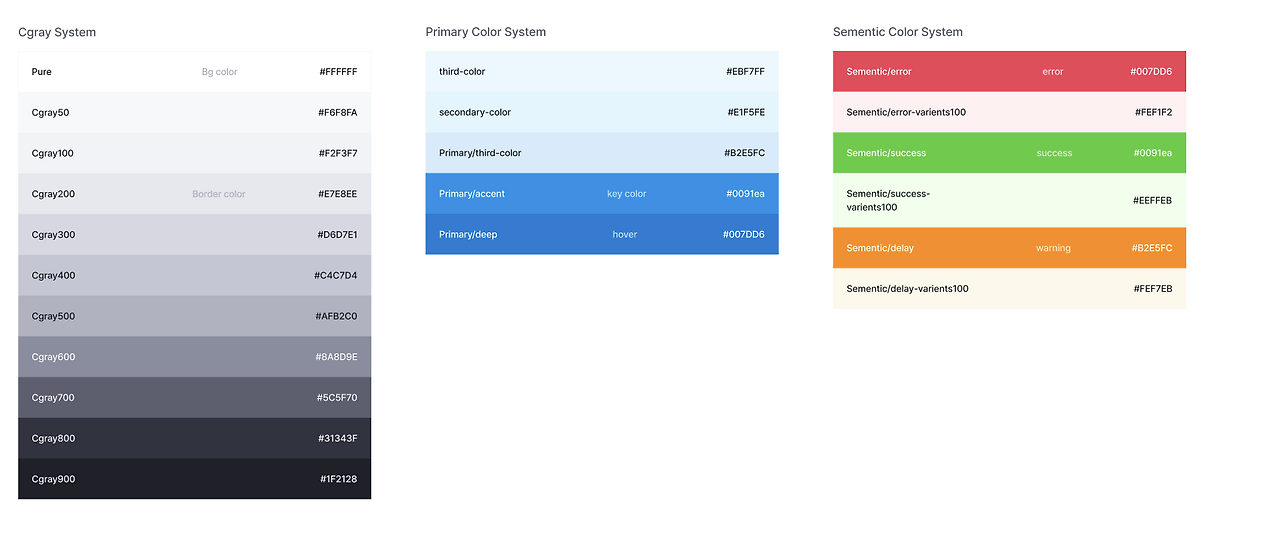Click the "Cgray100" label
1280x543 pixels.
52,154
